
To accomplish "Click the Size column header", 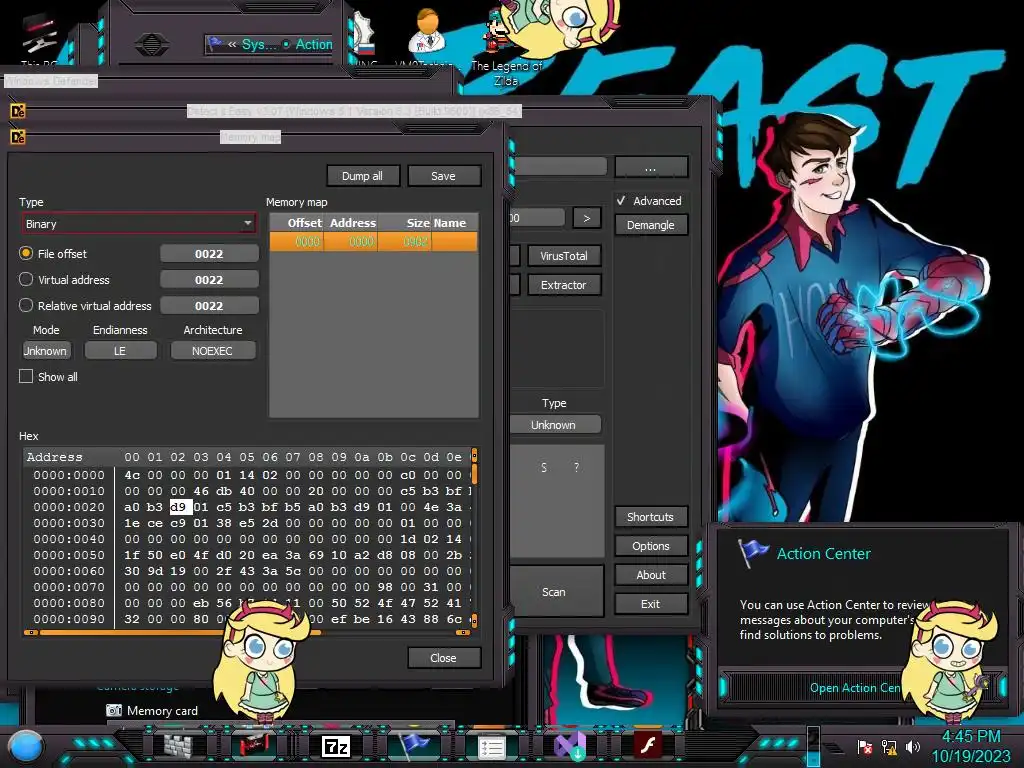I will pyautogui.click(x=404, y=223).
